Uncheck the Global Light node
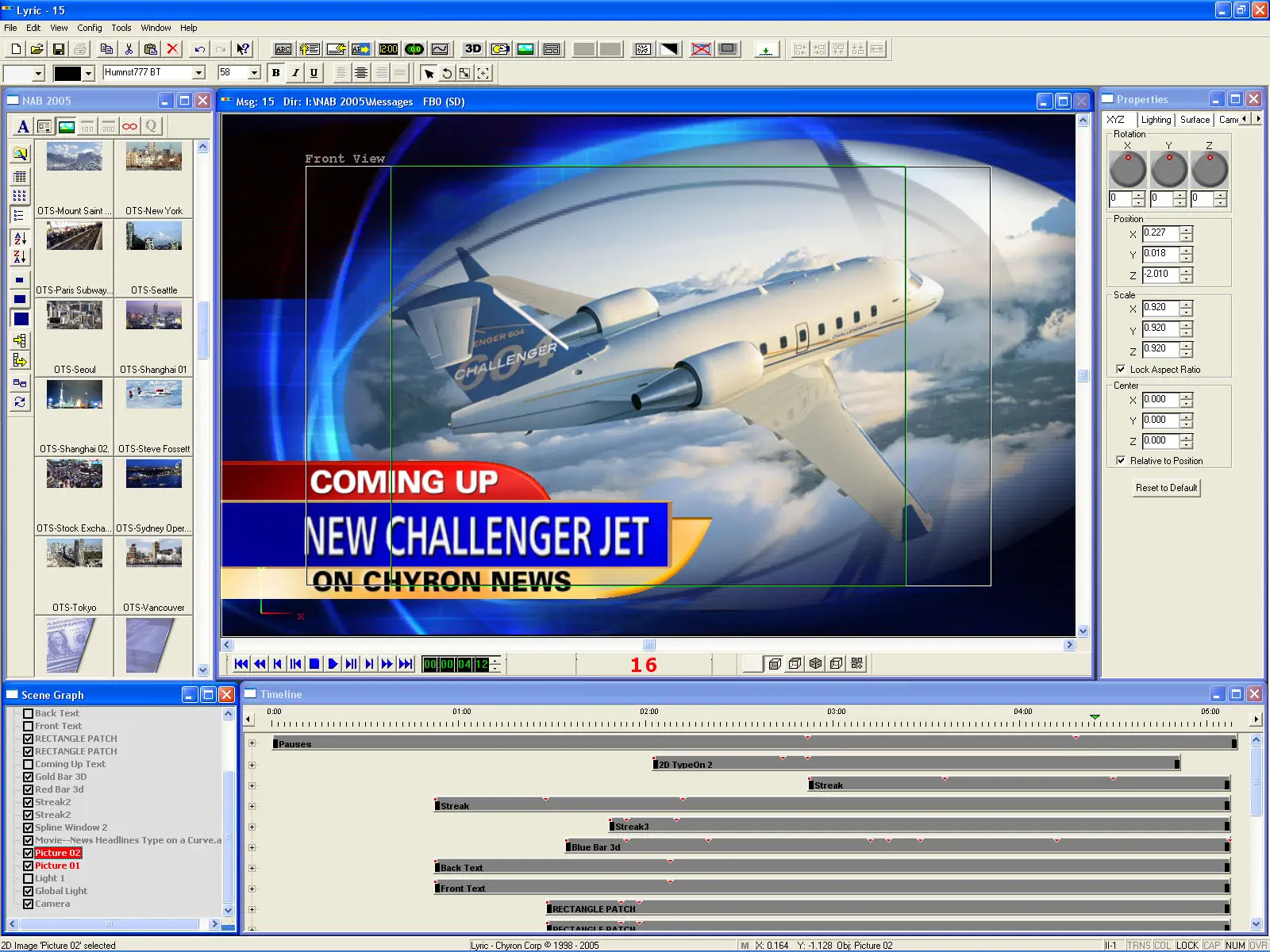Viewport: 1270px width, 952px height. point(29,891)
